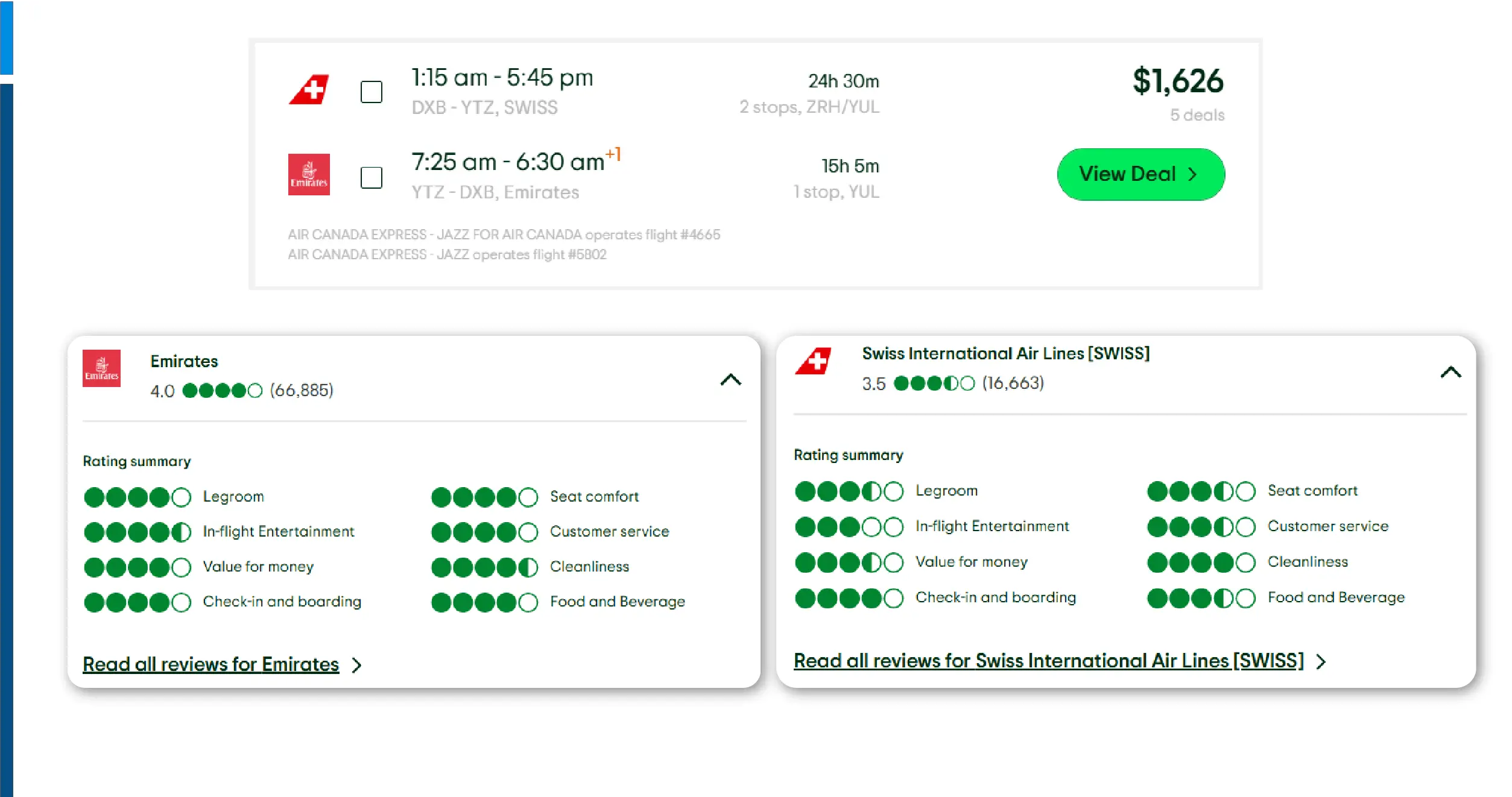Image resolution: width=1512 pixels, height=797 pixels.
Task: Click the Emirates logo in the review card
Action: click(101, 368)
